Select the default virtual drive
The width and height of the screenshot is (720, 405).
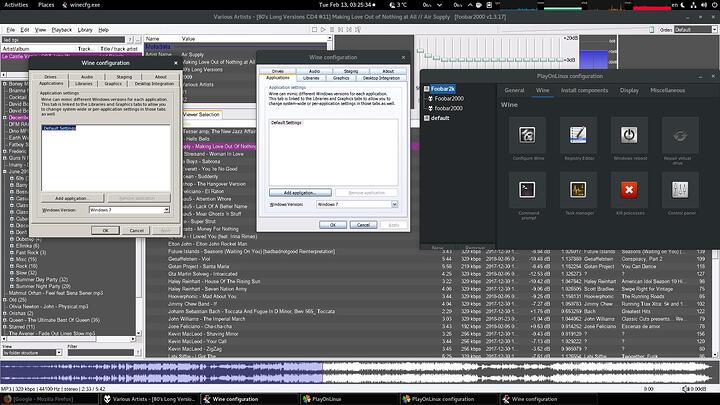440,118
